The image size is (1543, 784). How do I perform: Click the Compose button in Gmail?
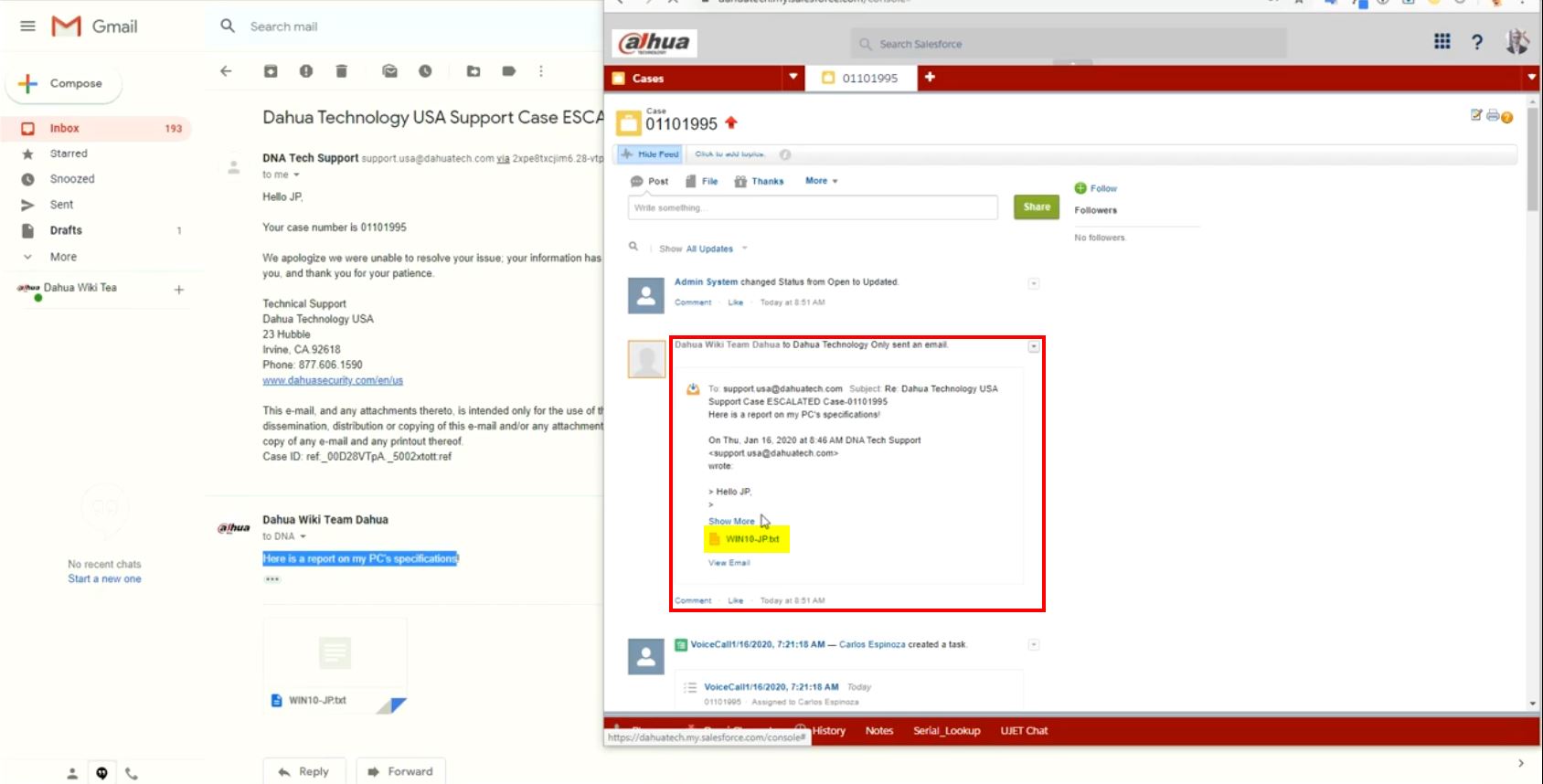[64, 83]
